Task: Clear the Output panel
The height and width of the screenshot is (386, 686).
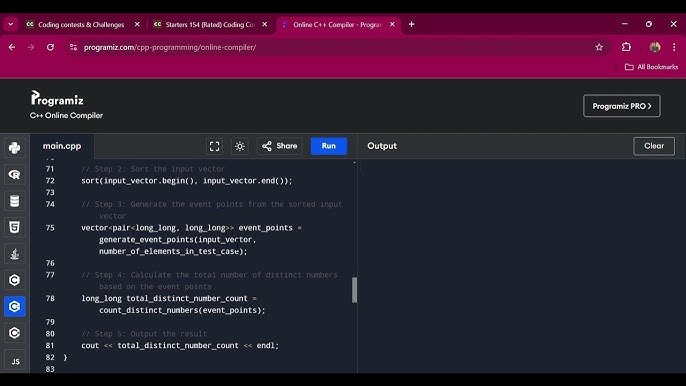Action: (x=654, y=146)
